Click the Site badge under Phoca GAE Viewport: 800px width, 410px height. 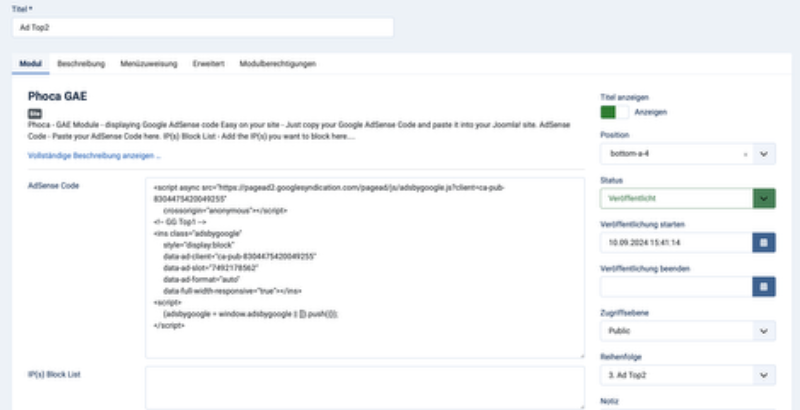click(35, 114)
